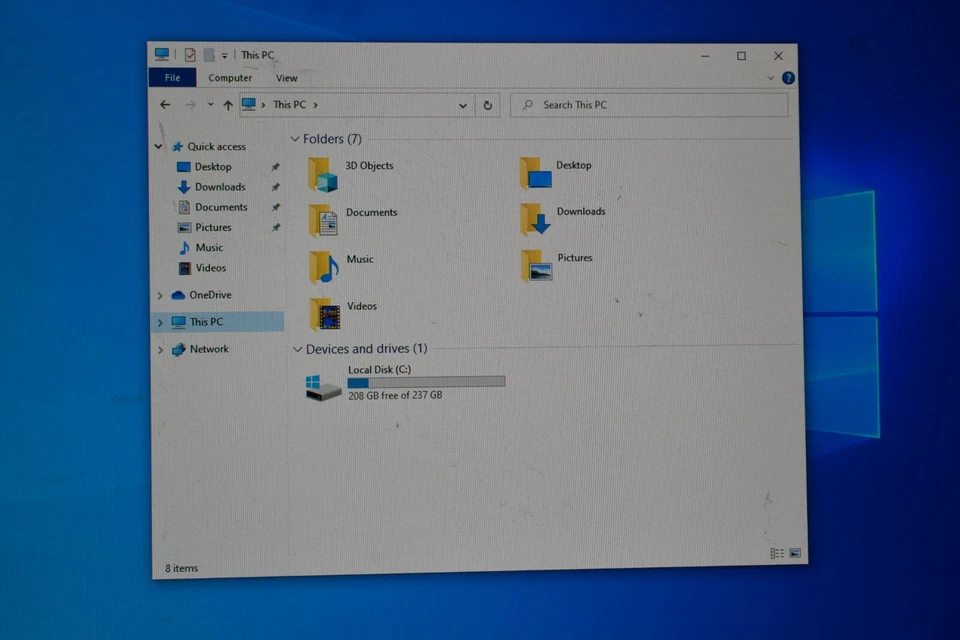The height and width of the screenshot is (640, 960).
Task: Click the OneDrive sidebar entry
Action: click(x=209, y=295)
